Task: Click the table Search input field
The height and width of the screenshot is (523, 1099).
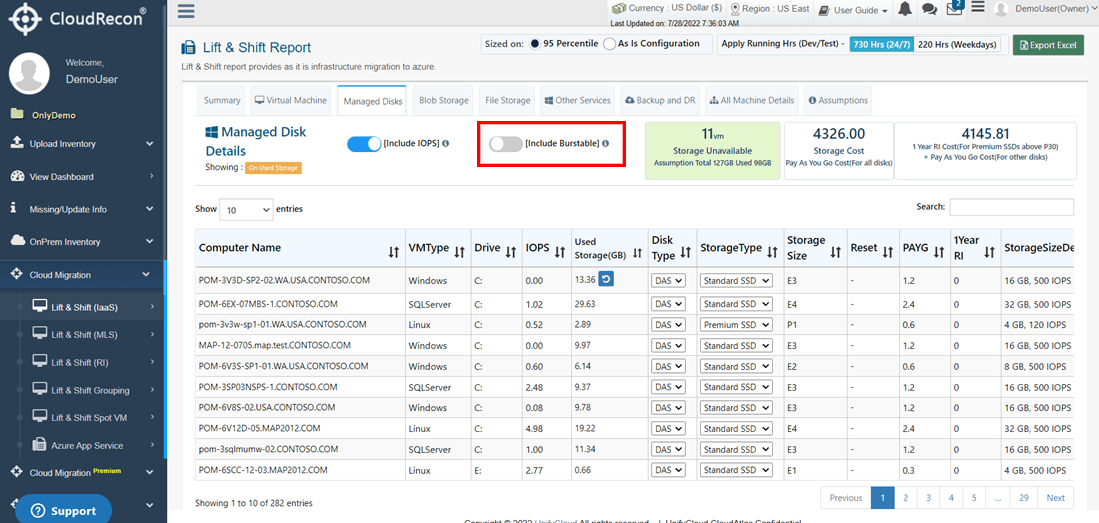Action: (1011, 207)
